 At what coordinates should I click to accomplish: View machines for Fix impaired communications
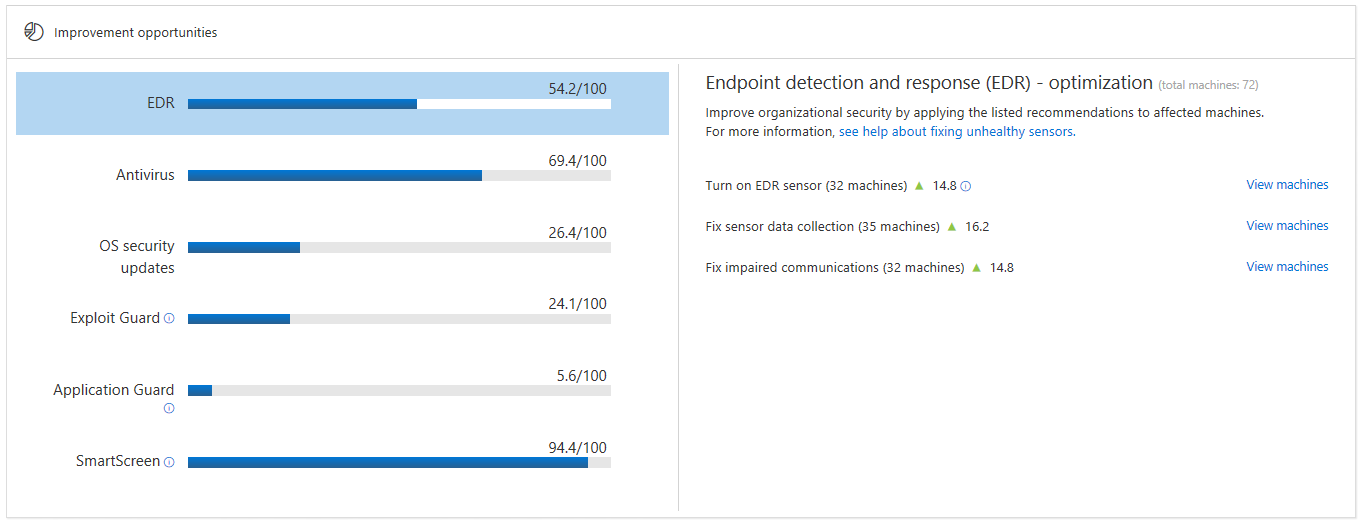[1287, 267]
